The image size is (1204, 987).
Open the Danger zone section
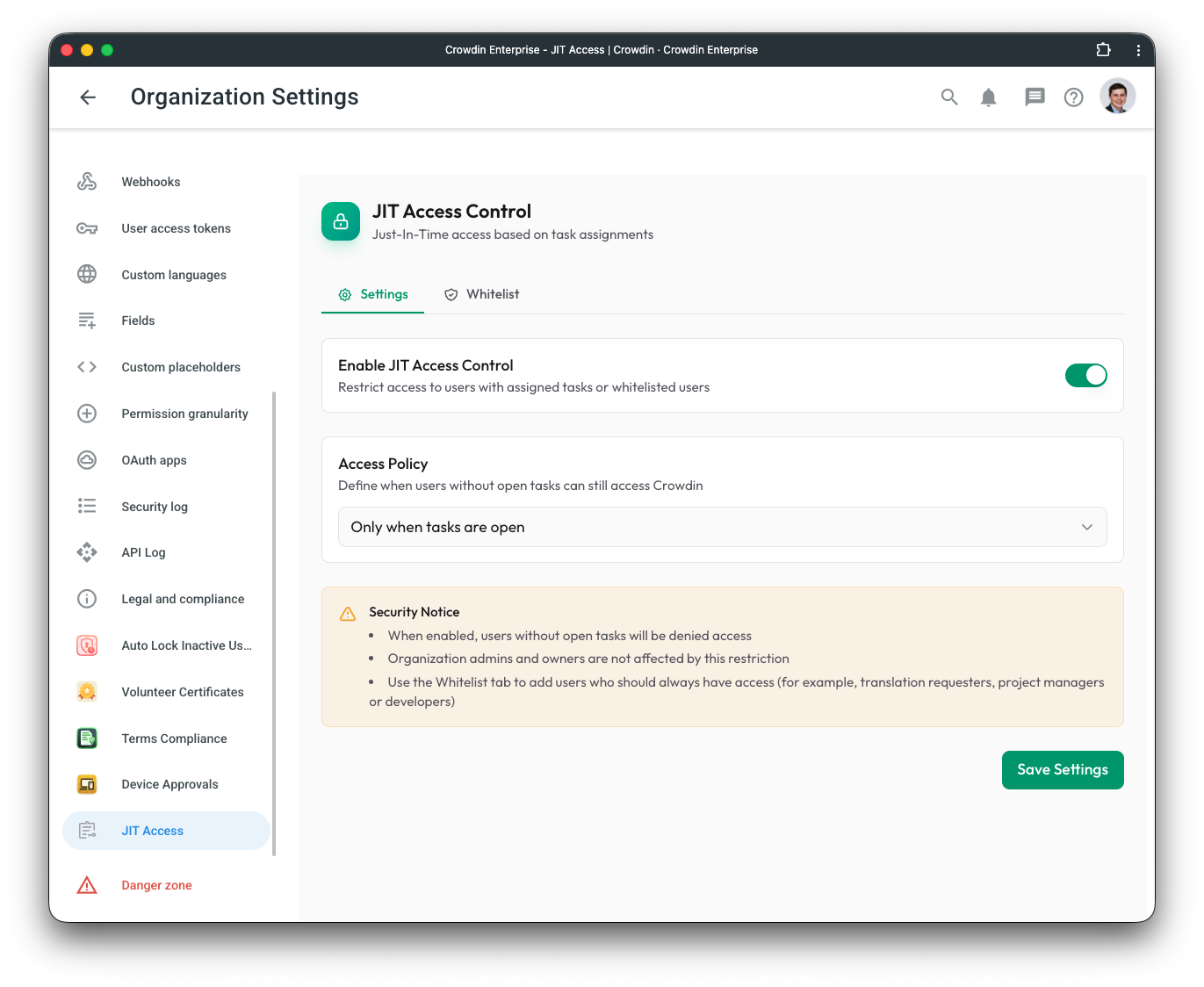click(156, 885)
